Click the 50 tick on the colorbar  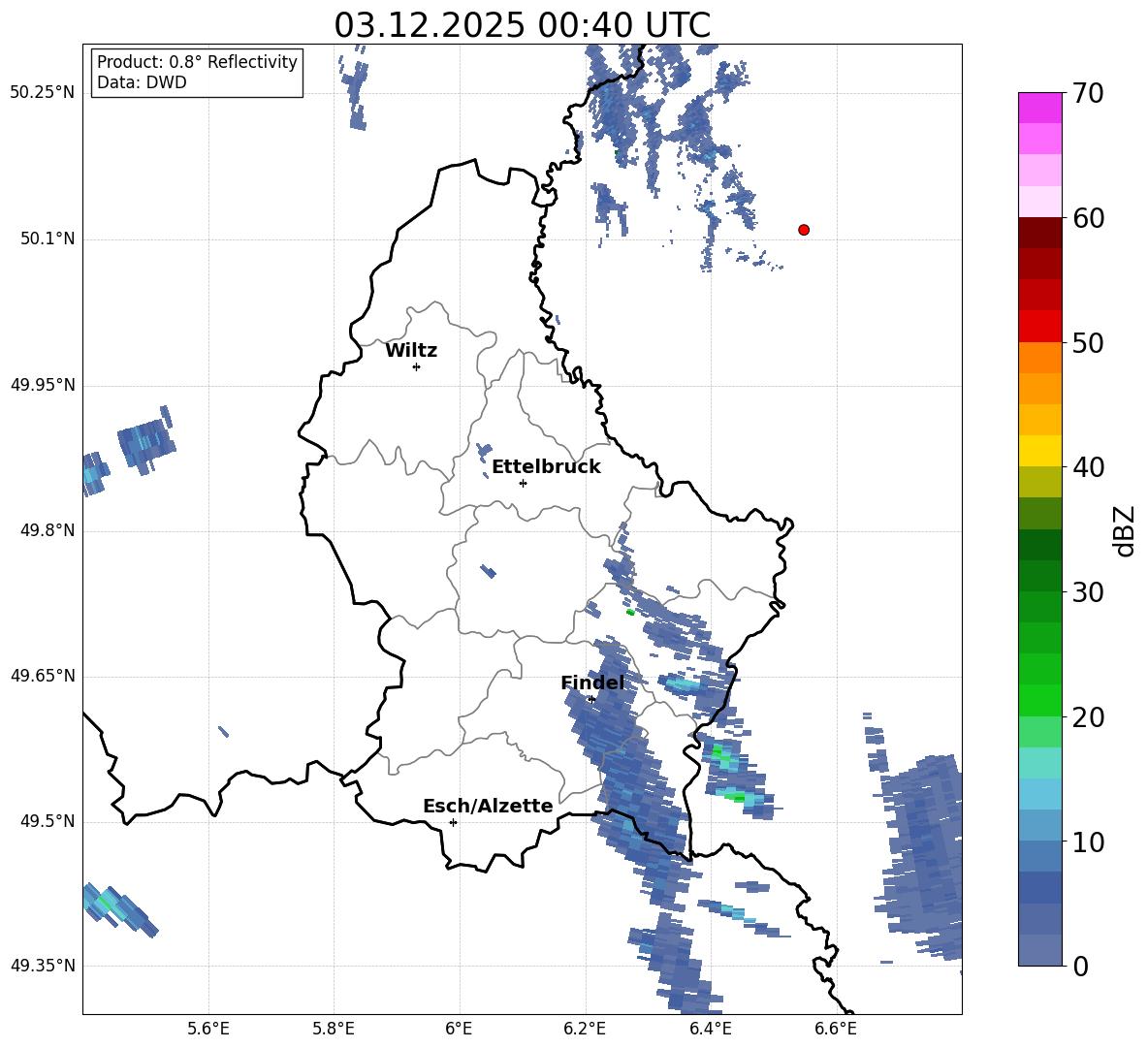point(1089,342)
